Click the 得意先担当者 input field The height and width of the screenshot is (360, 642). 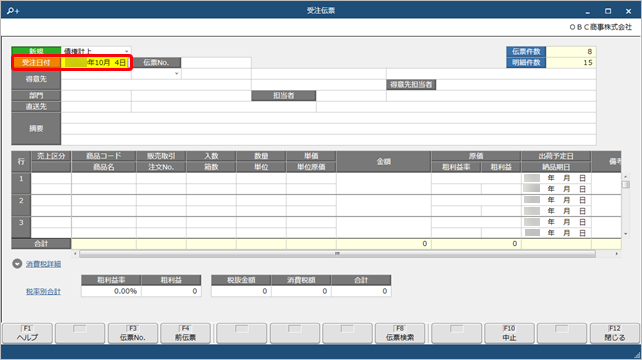click(516, 85)
